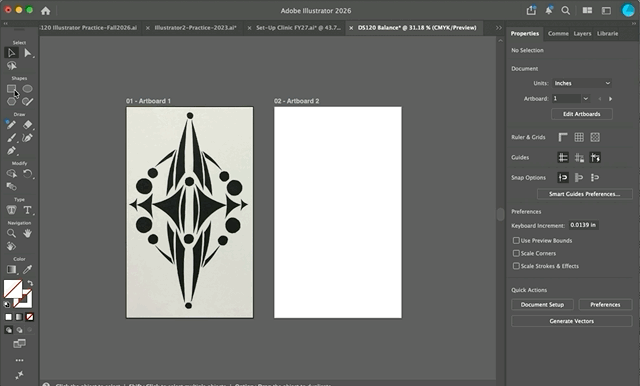Activate the Zoom magnifier tool
This screenshot has width=640, height=386.
pyautogui.click(x=11, y=233)
